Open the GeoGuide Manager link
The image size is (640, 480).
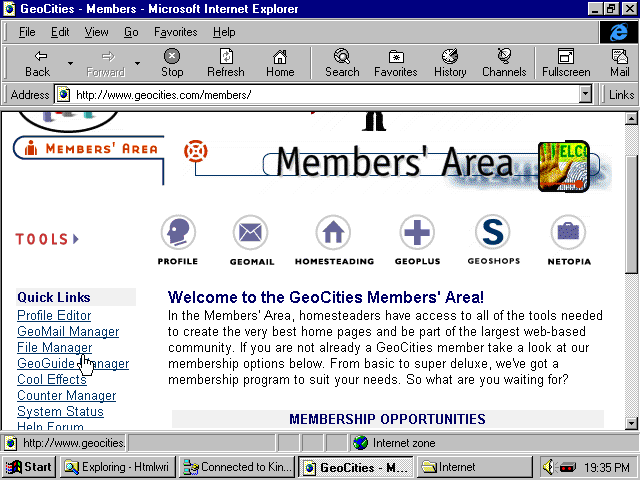coord(73,363)
